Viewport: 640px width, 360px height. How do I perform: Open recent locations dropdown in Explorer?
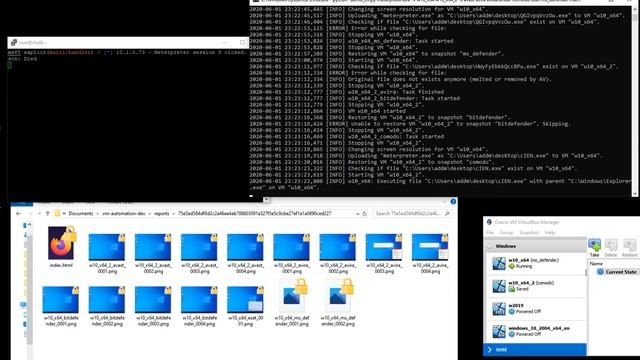(39, 213)
